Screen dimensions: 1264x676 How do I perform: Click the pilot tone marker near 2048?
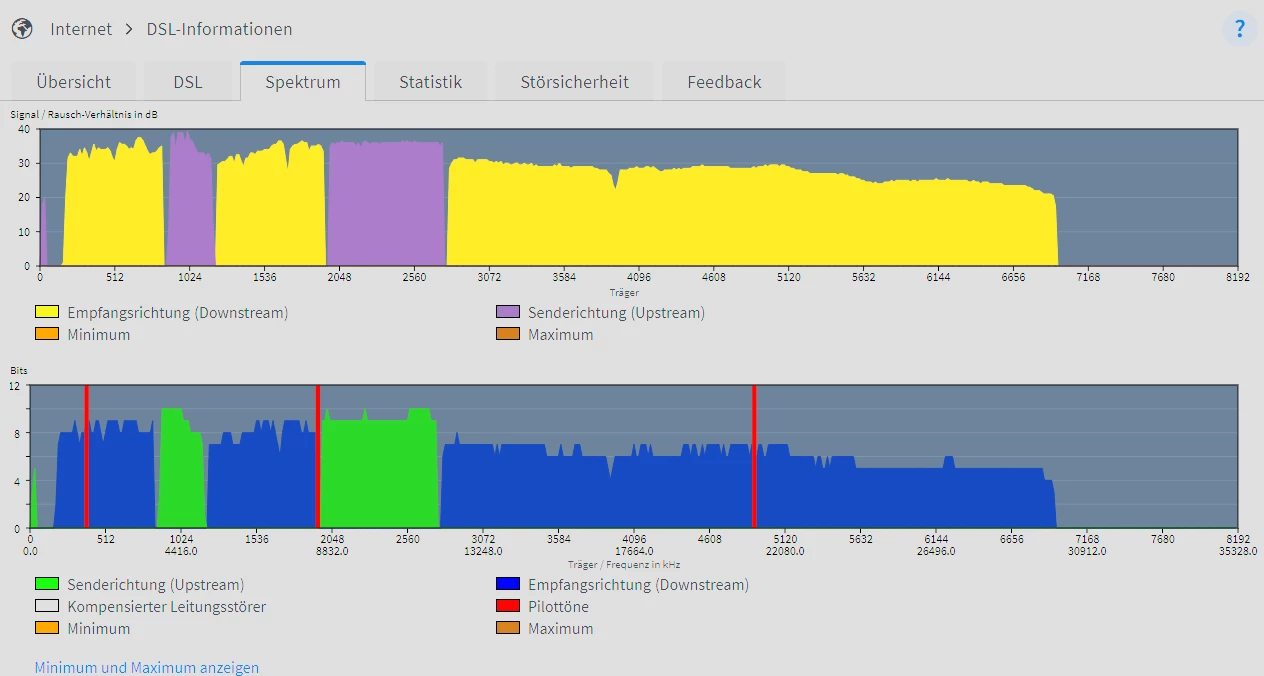point(318,456)
